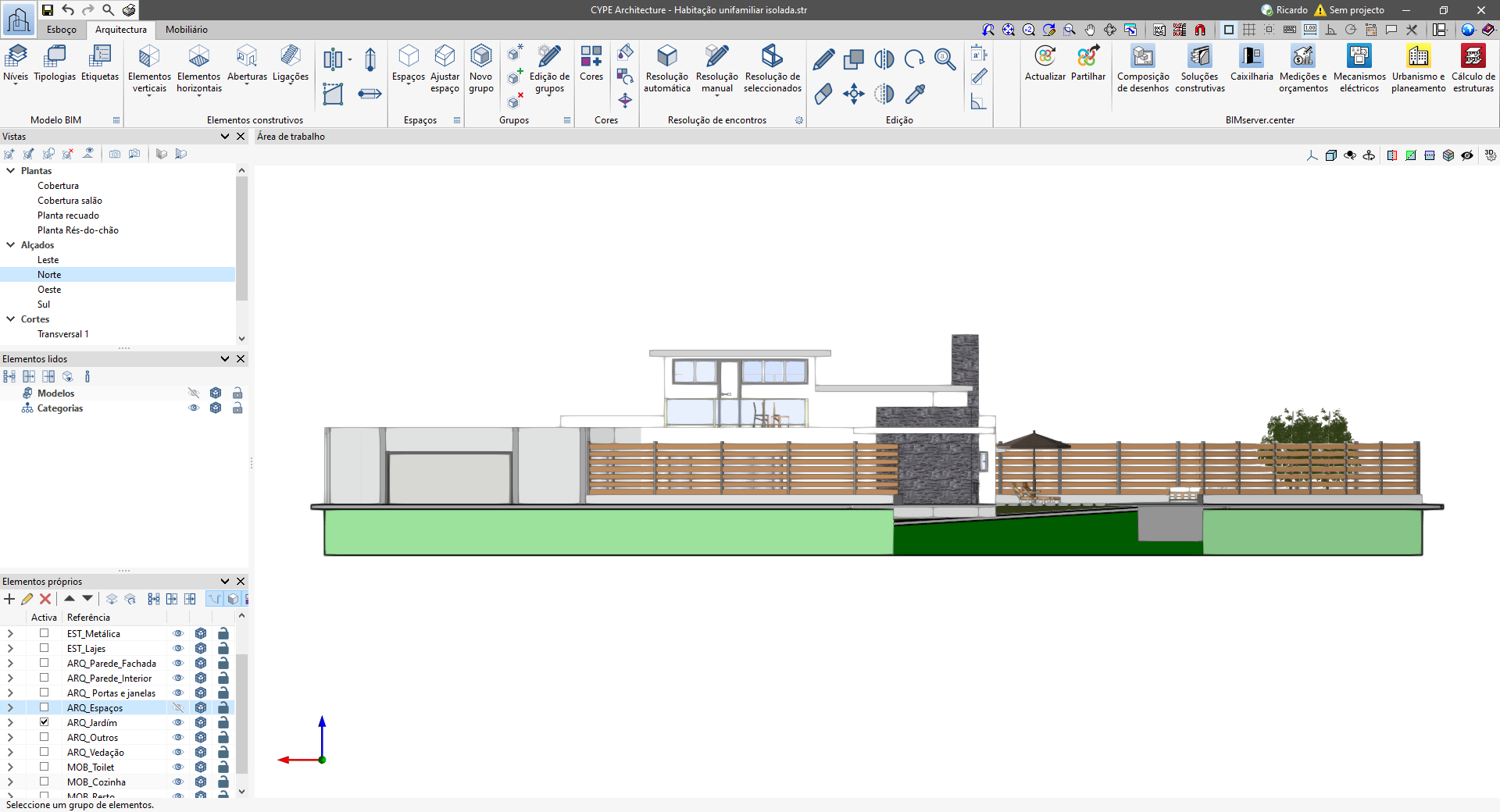Uncheck the Activa checkbox for ARQ_Jardim
The width and height of the screenshot is (1500, 812).
pos(44,722)
